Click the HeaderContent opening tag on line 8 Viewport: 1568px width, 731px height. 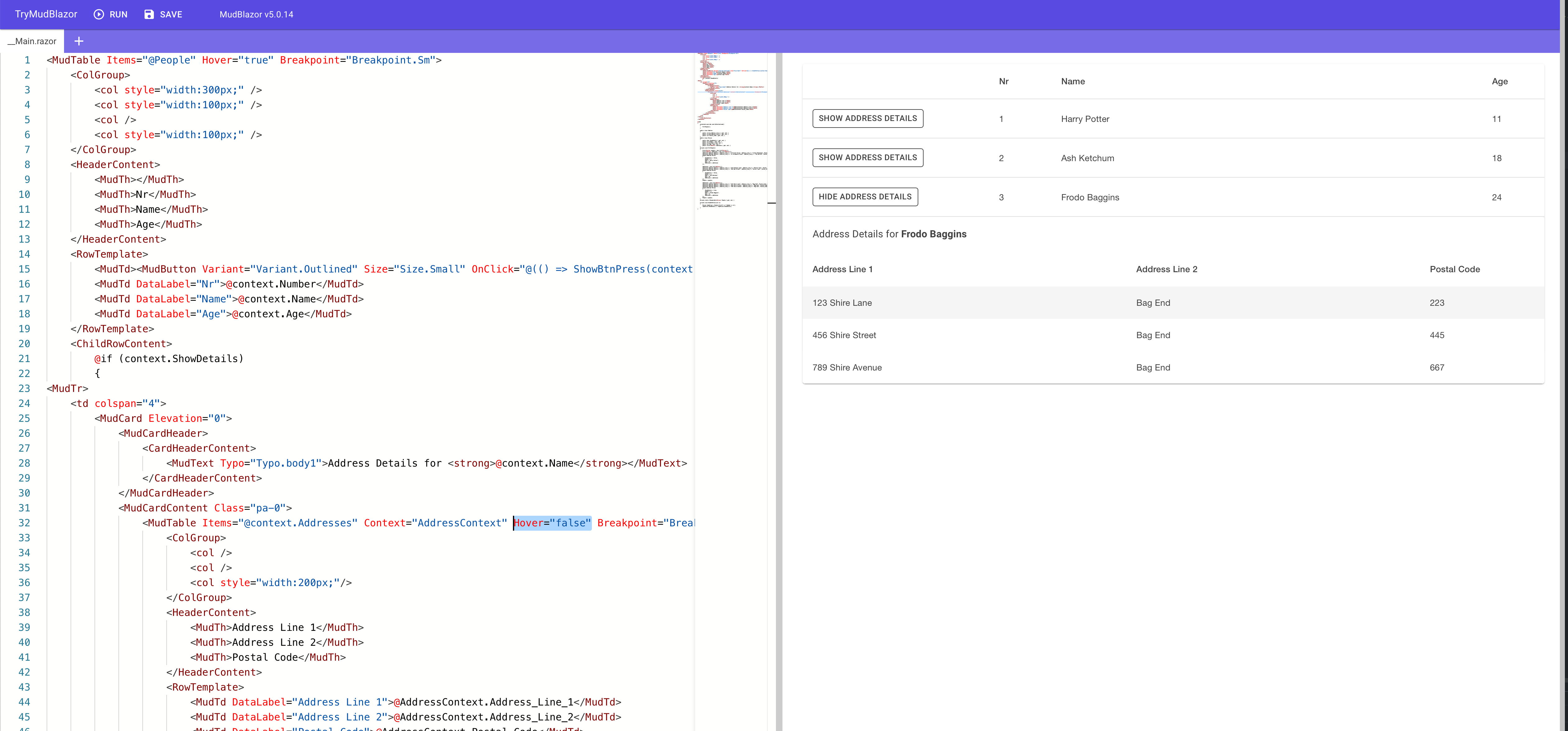[115, 165]
